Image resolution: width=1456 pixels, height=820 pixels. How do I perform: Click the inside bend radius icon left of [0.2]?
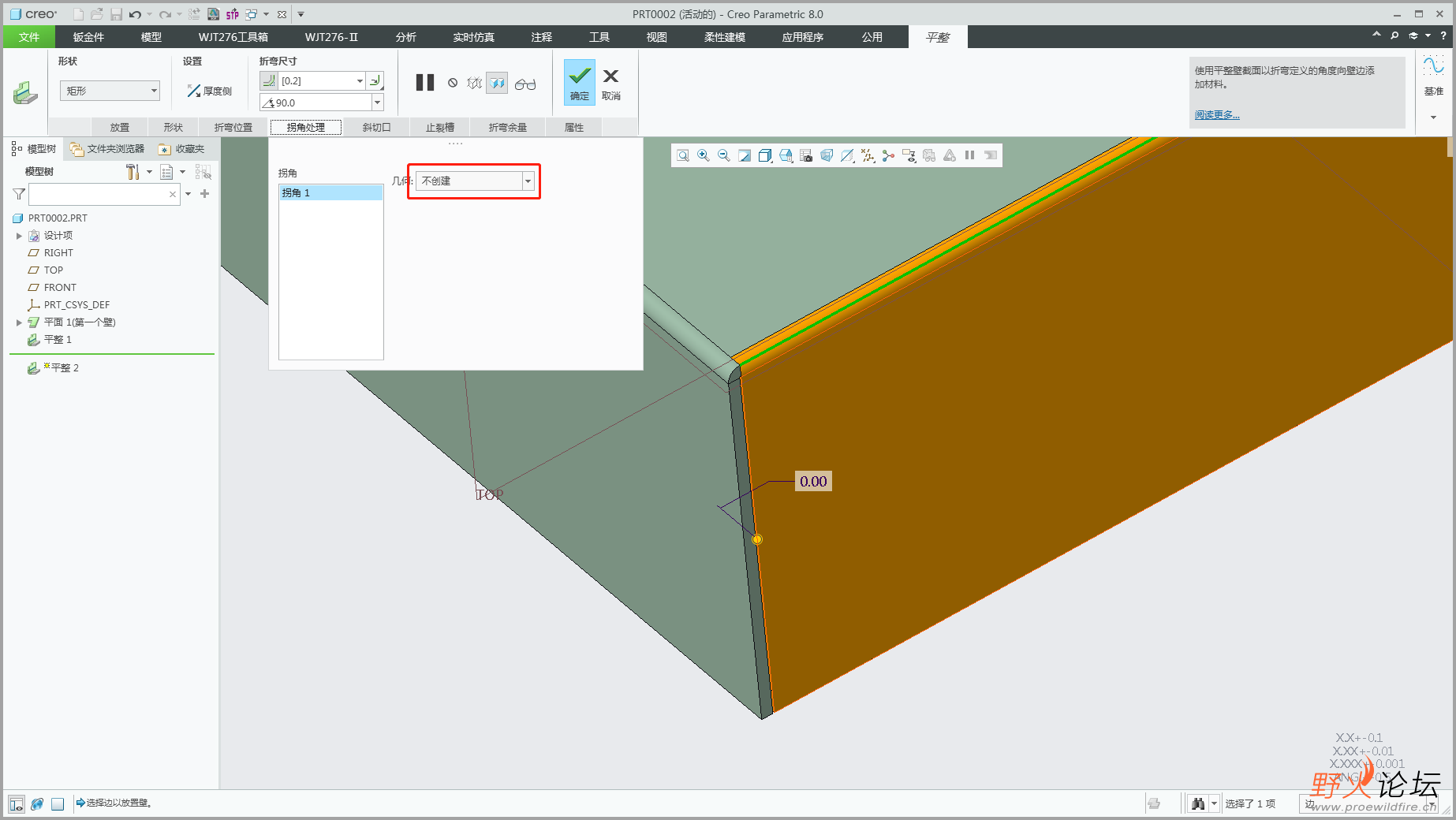coord(269,80)
